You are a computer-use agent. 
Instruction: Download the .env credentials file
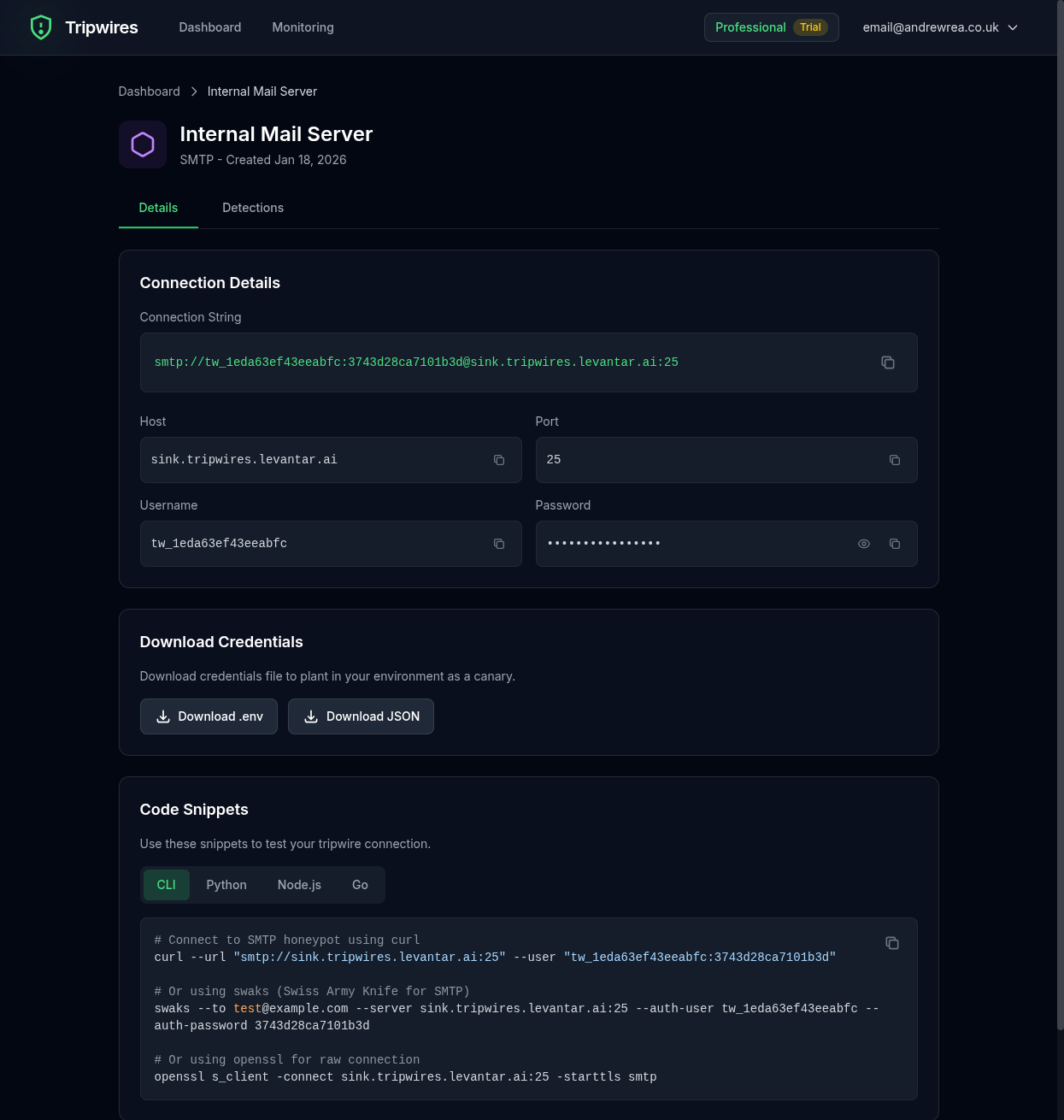[x=209, y=716]
